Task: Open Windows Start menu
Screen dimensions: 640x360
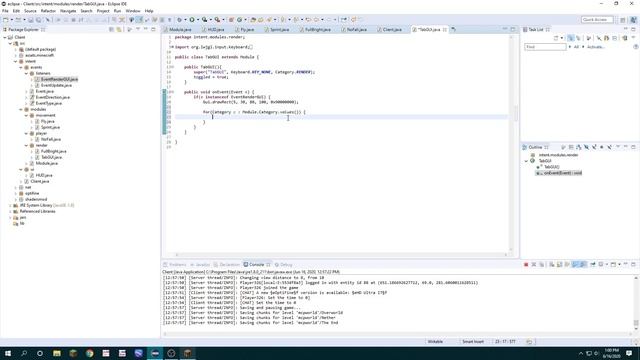Action: coord(8,353)
